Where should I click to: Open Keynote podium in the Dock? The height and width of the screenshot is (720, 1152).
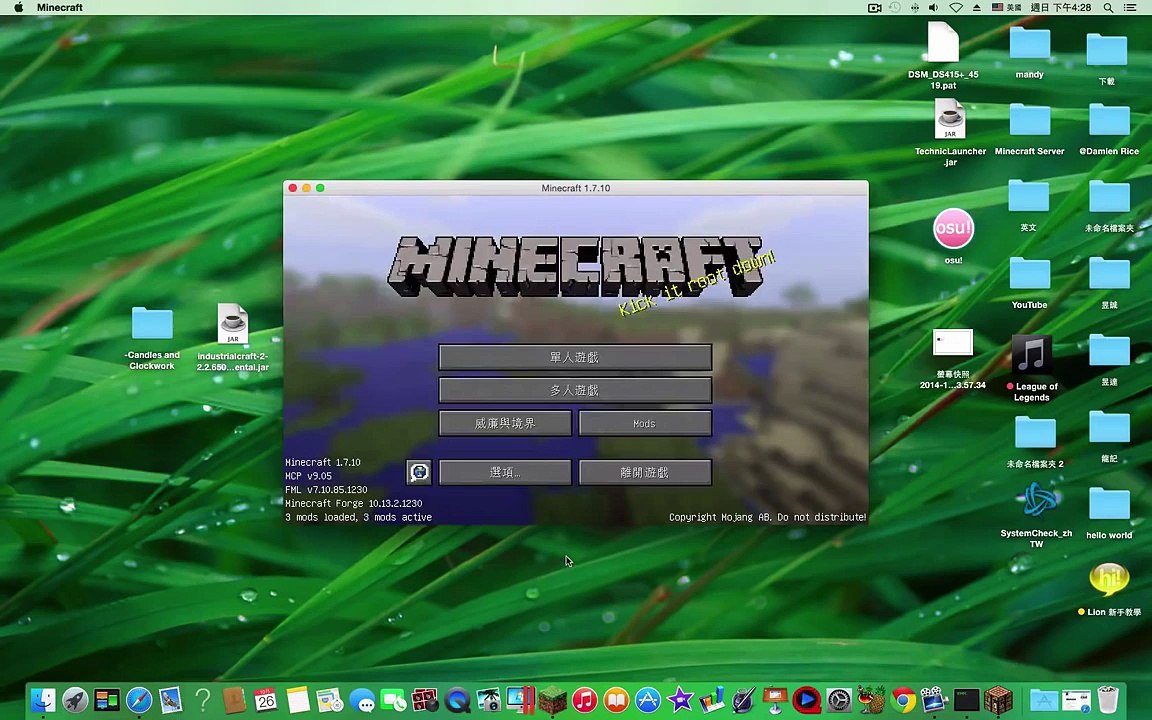click(x=774, y=699)
